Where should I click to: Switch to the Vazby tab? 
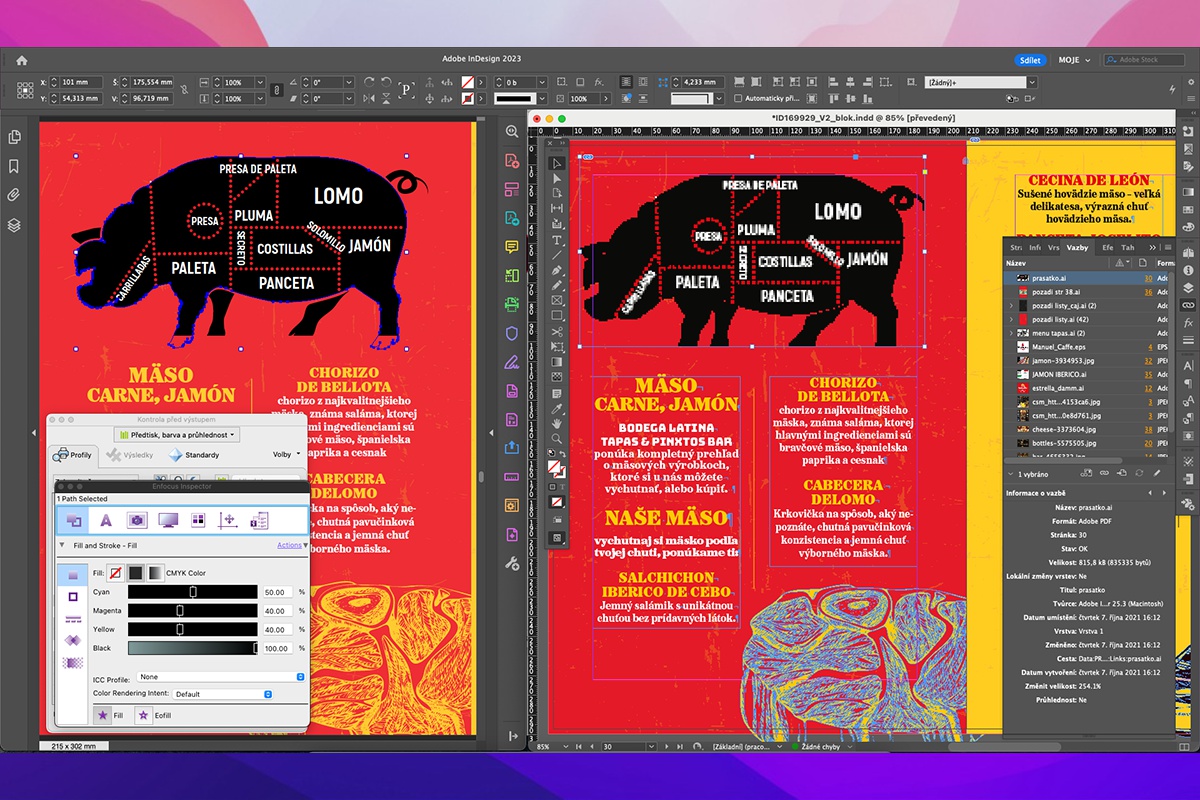pos(1077,247)
